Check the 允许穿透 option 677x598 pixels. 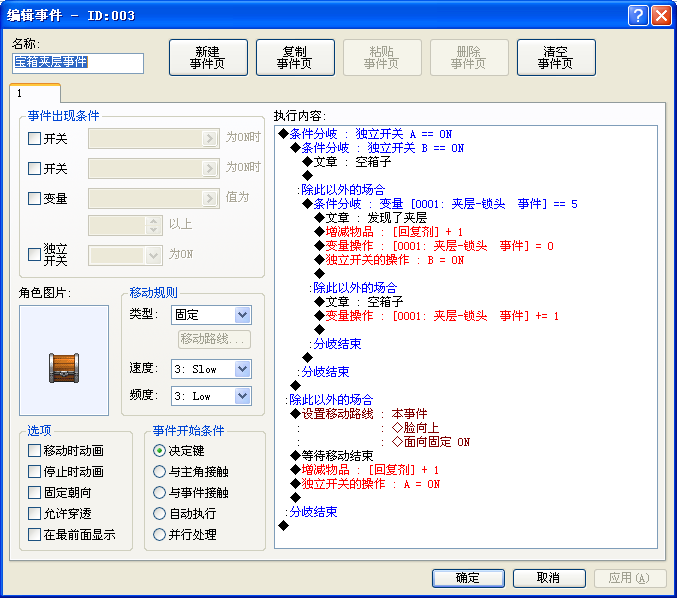[x=35, y=514]
